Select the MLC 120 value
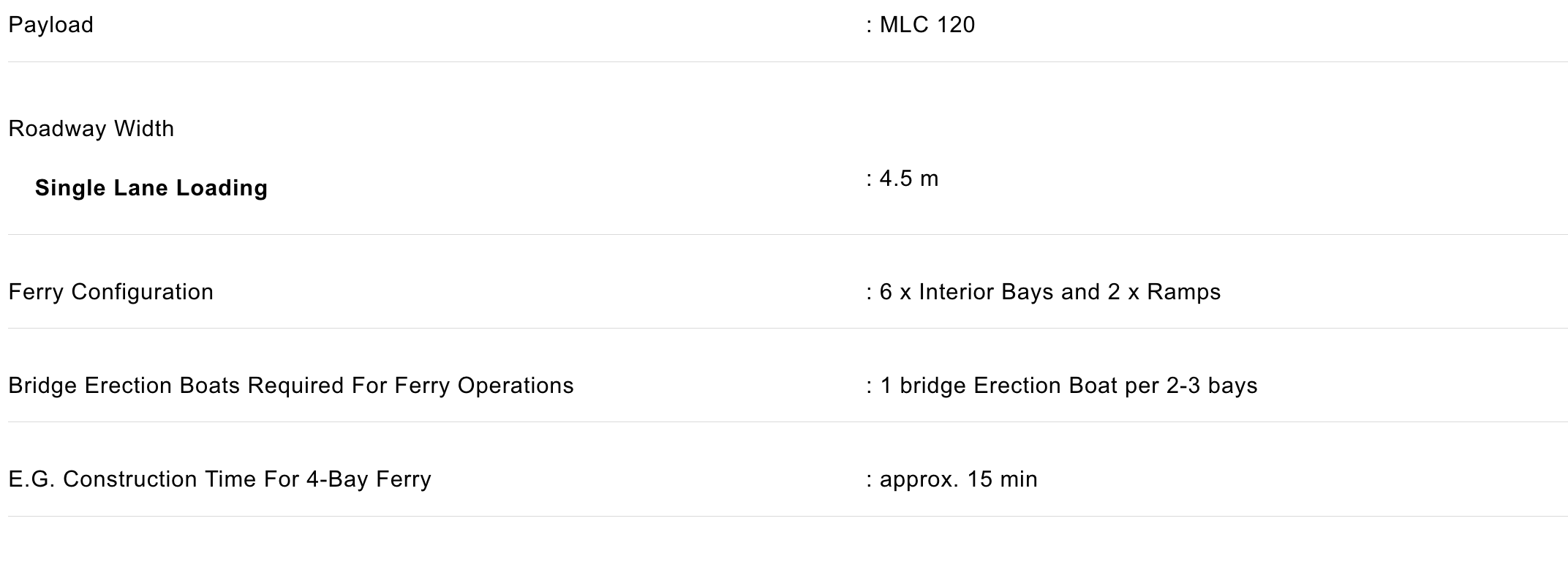 927,25
